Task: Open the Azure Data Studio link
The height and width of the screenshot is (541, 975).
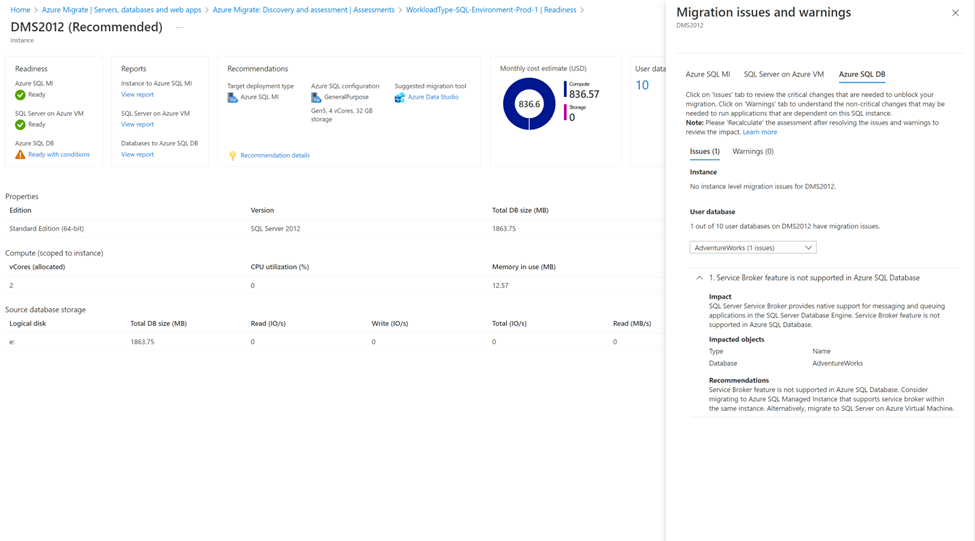Action: point(433,97)
